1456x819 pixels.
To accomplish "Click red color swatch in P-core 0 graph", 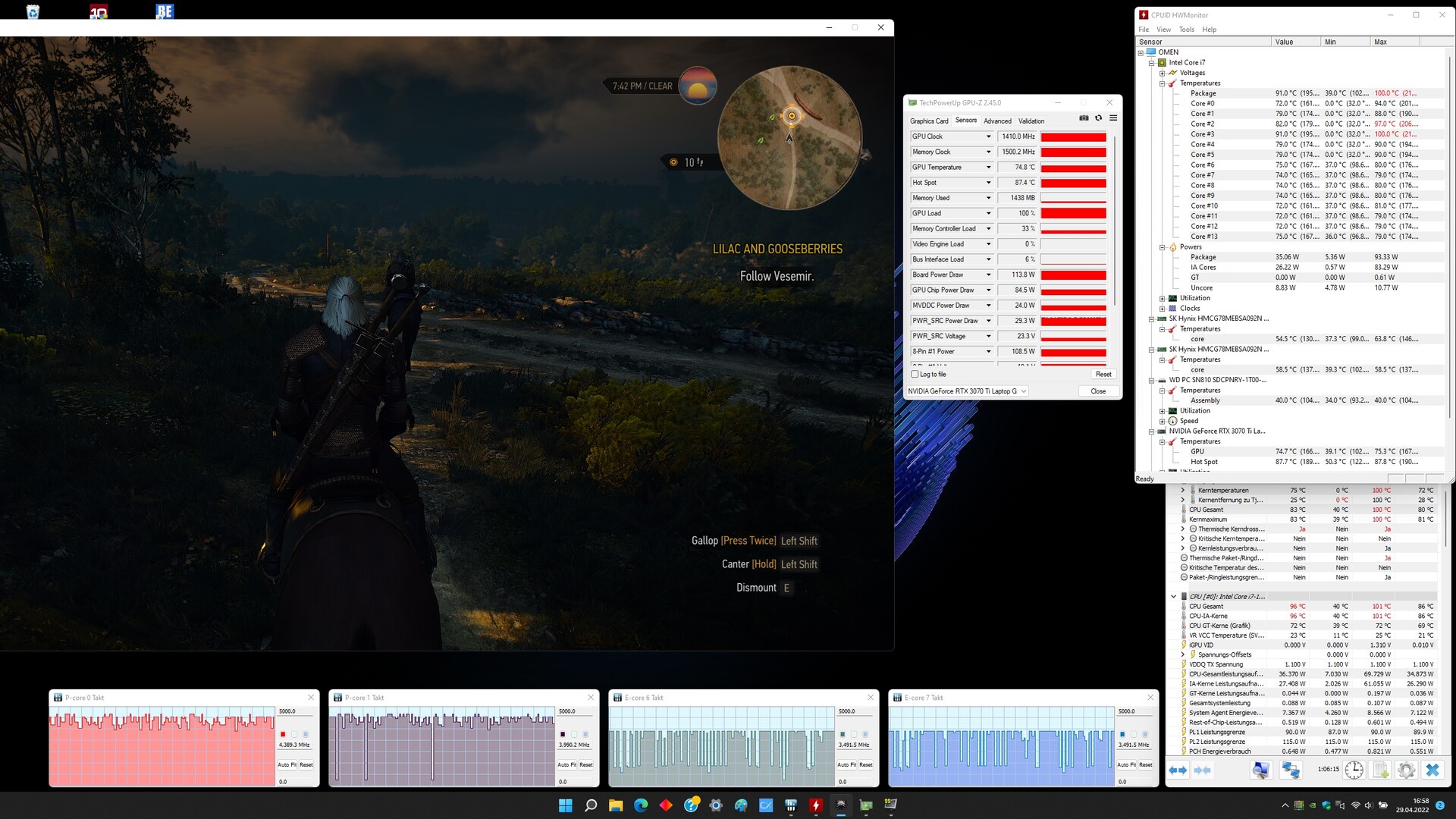I will [x=283, y=735].
